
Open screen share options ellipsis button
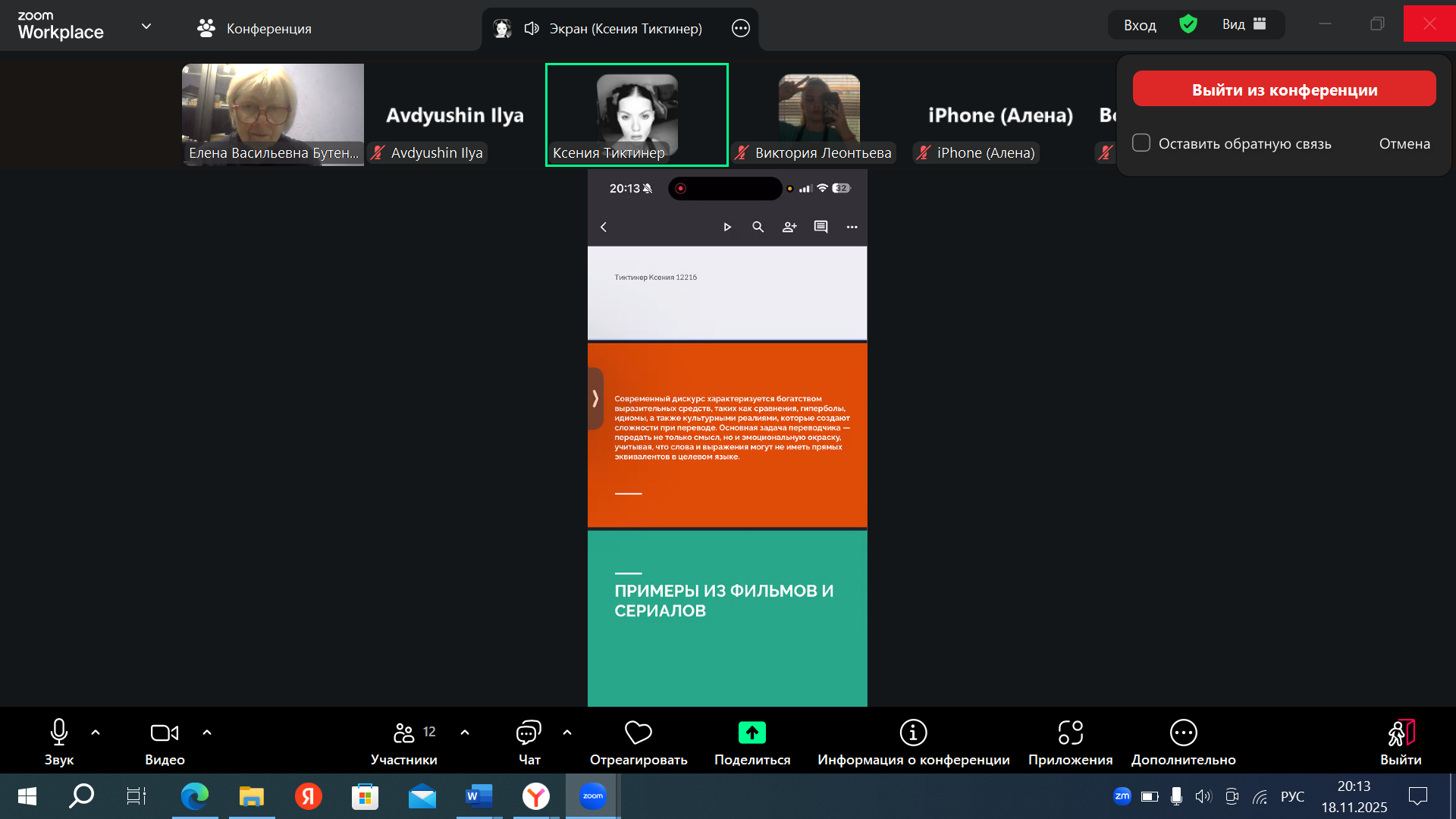tap(740, 28)
